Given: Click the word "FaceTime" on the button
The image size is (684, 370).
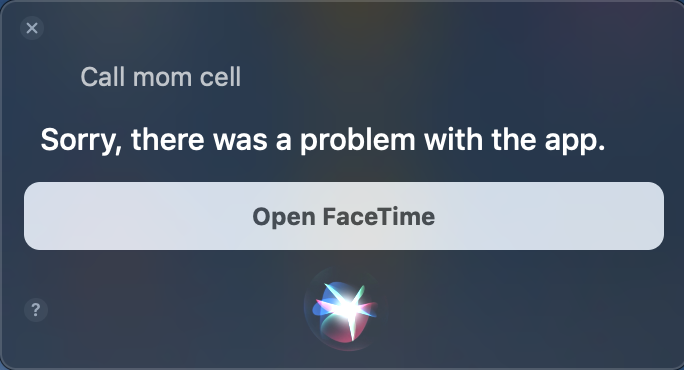Looking at the screenshot, I should (x=379, y=216).
